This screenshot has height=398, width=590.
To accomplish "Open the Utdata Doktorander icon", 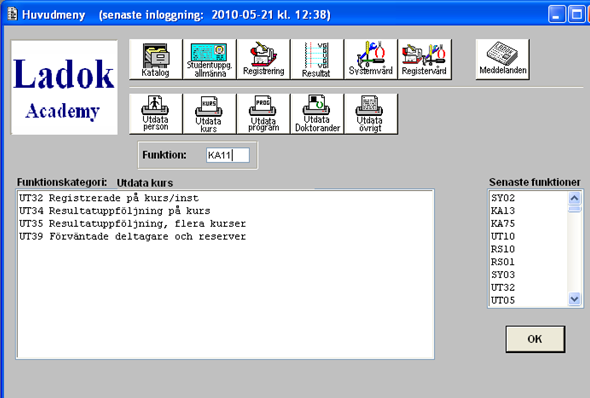I will click(317, 114).
